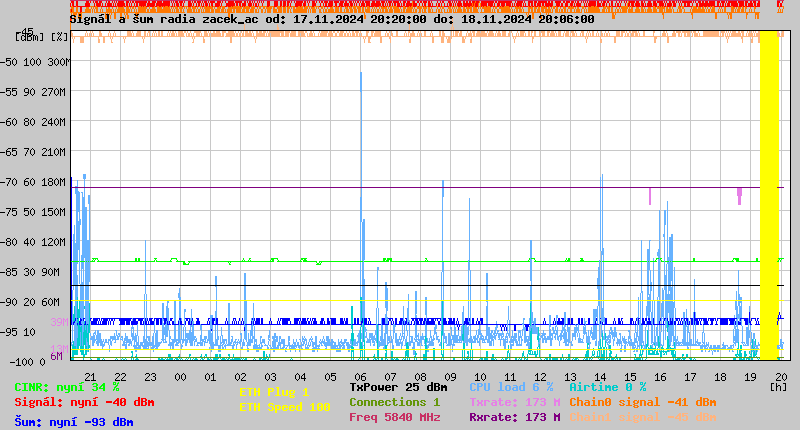Viewport: 800px width, 430px height.
Task: Click the '-55 90 270M' y-axis label
Action: coord(33,92)
